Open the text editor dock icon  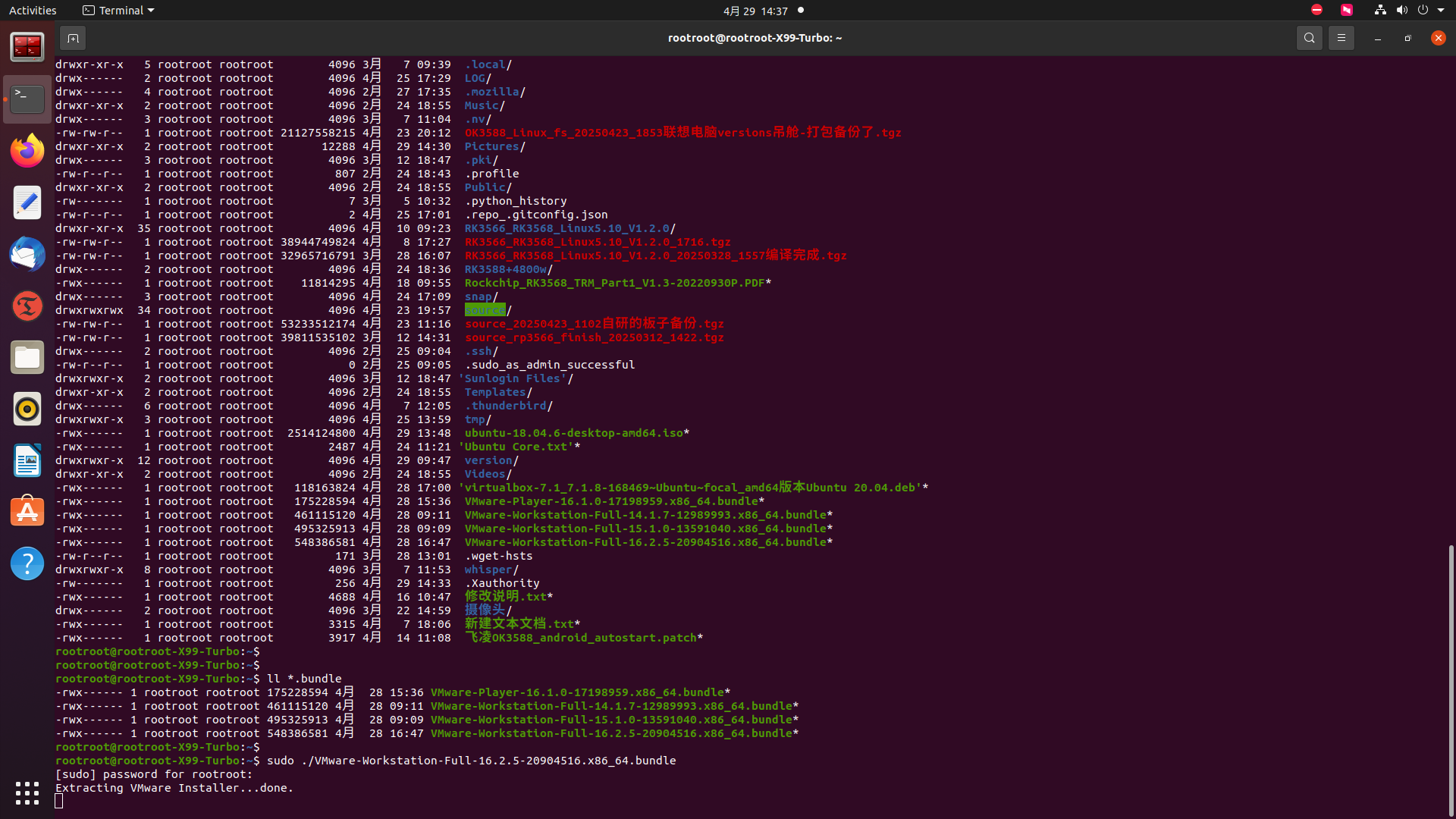click(x=27, y=202)
